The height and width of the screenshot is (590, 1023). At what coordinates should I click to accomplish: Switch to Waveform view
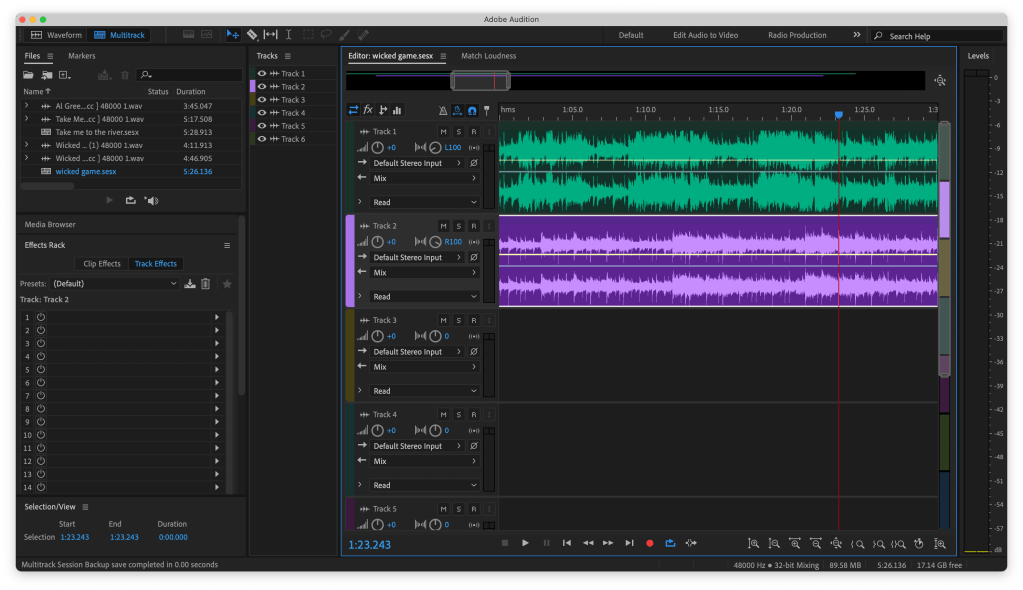[56, 35]
